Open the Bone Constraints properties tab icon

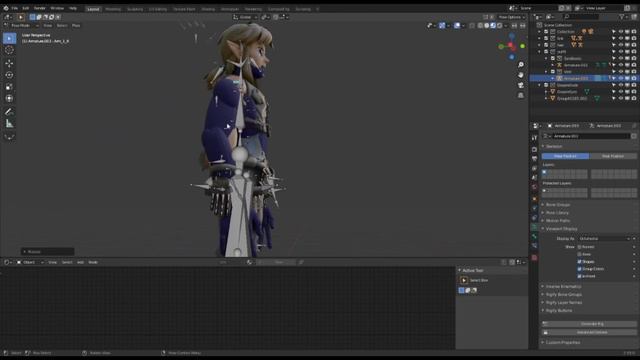(x=534, y=246)
